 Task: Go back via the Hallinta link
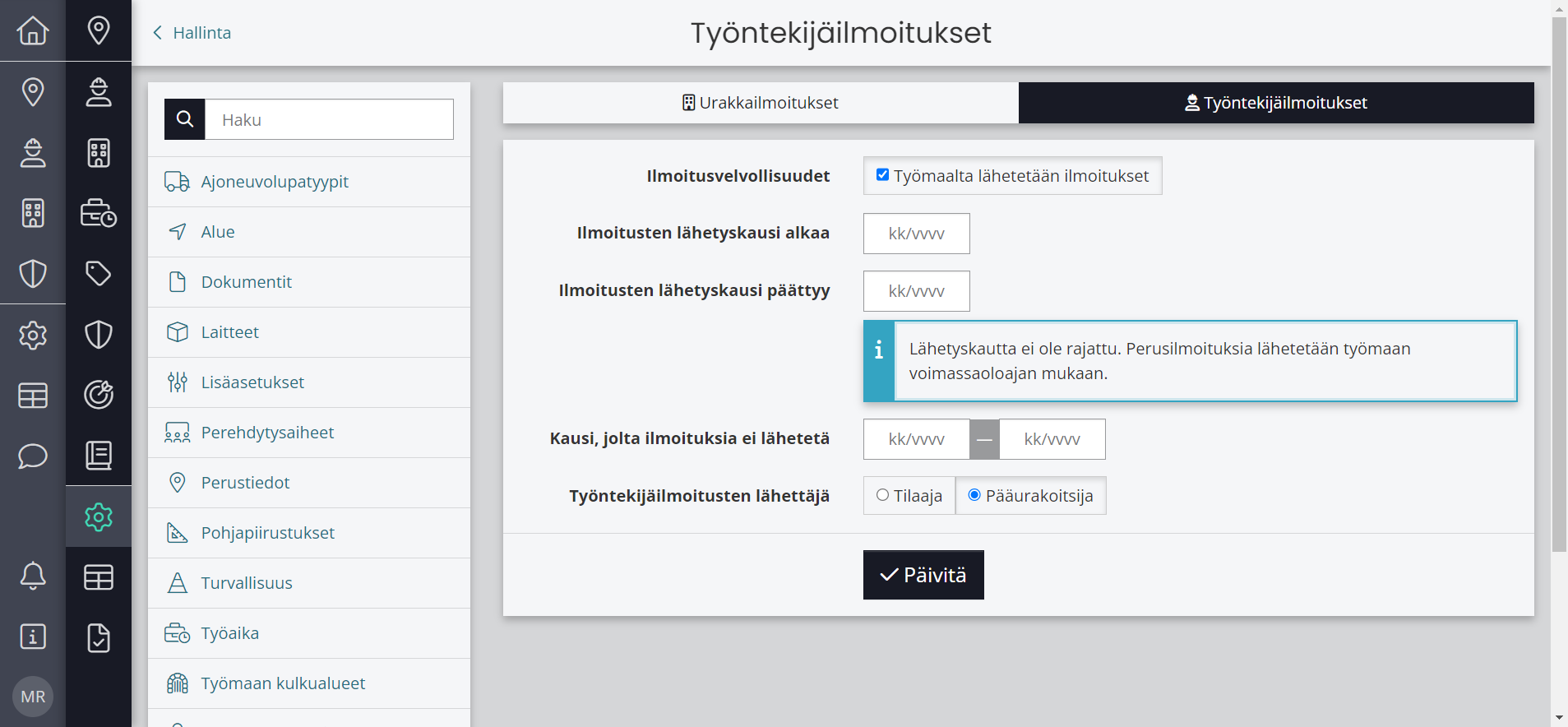point(192,33)
